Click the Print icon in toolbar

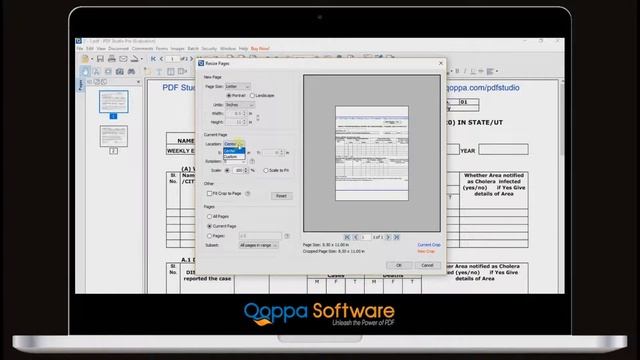(x=111, y=59)
